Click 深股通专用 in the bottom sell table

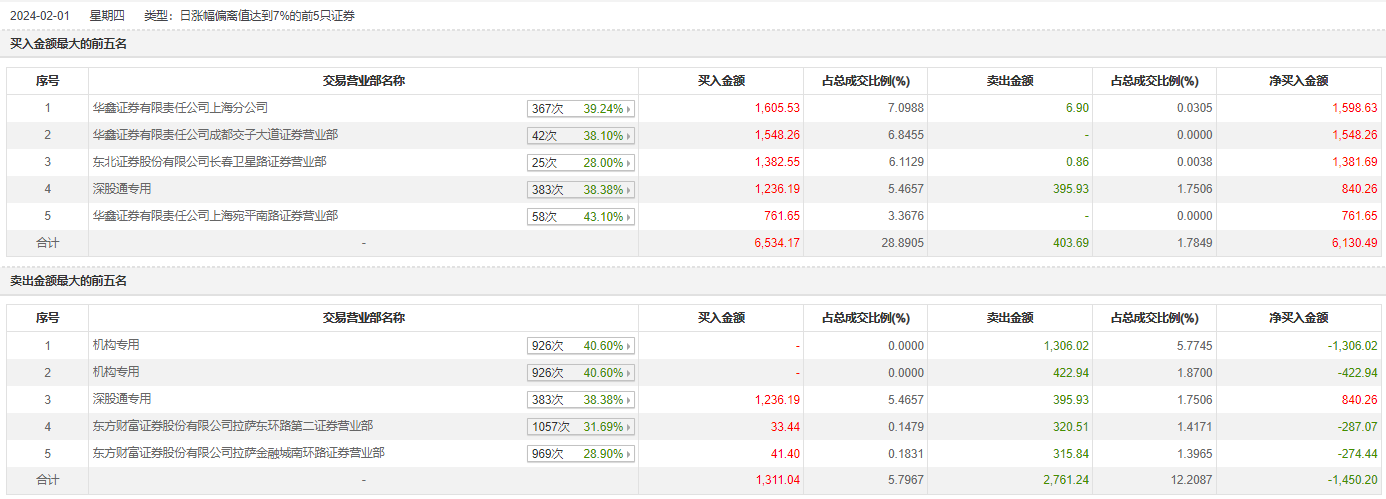click(122, 398)
